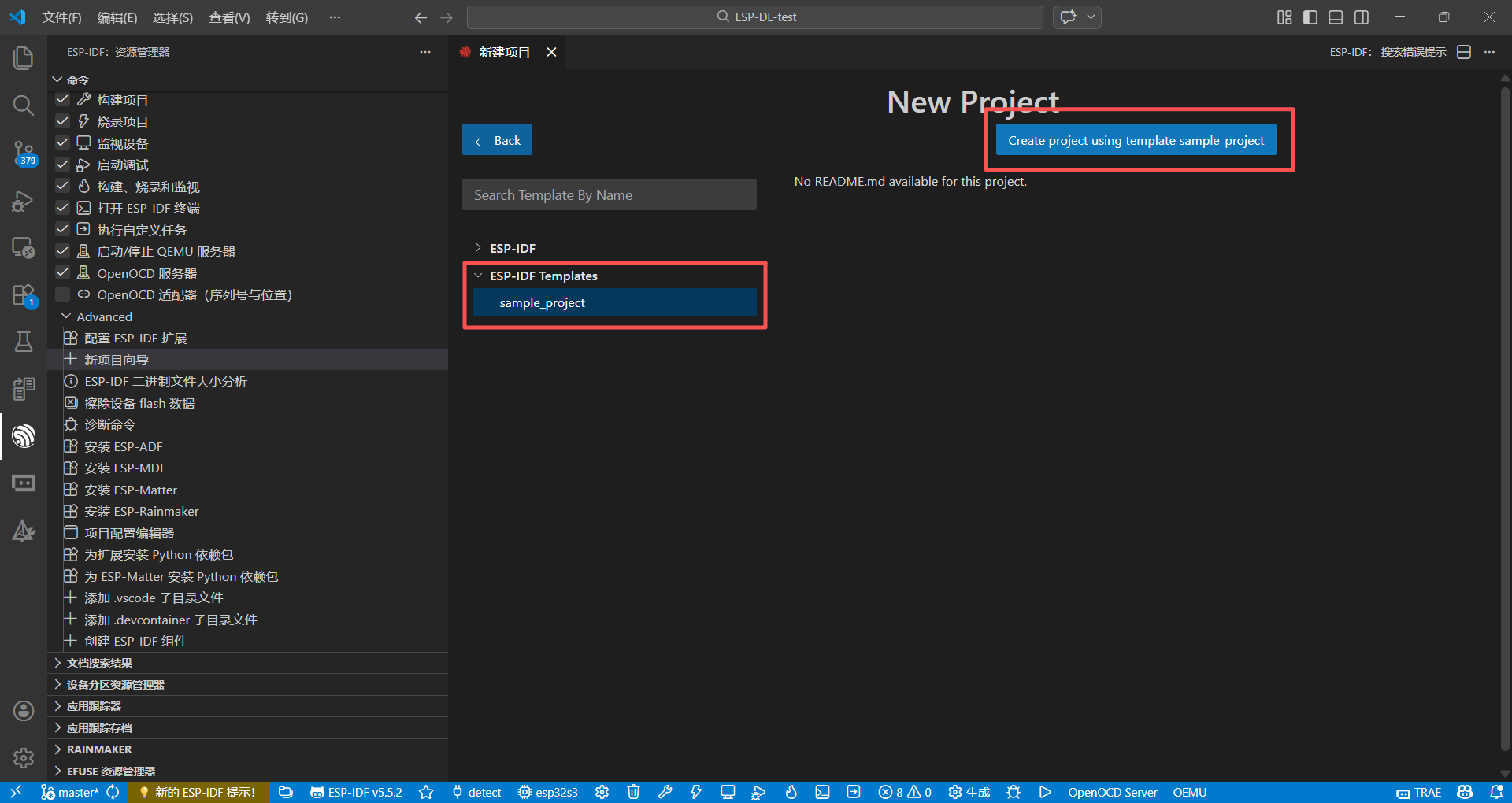The height and width of the screenshot is (803, 1512).
Task: Open the Testing flask view
Action: 24,342
